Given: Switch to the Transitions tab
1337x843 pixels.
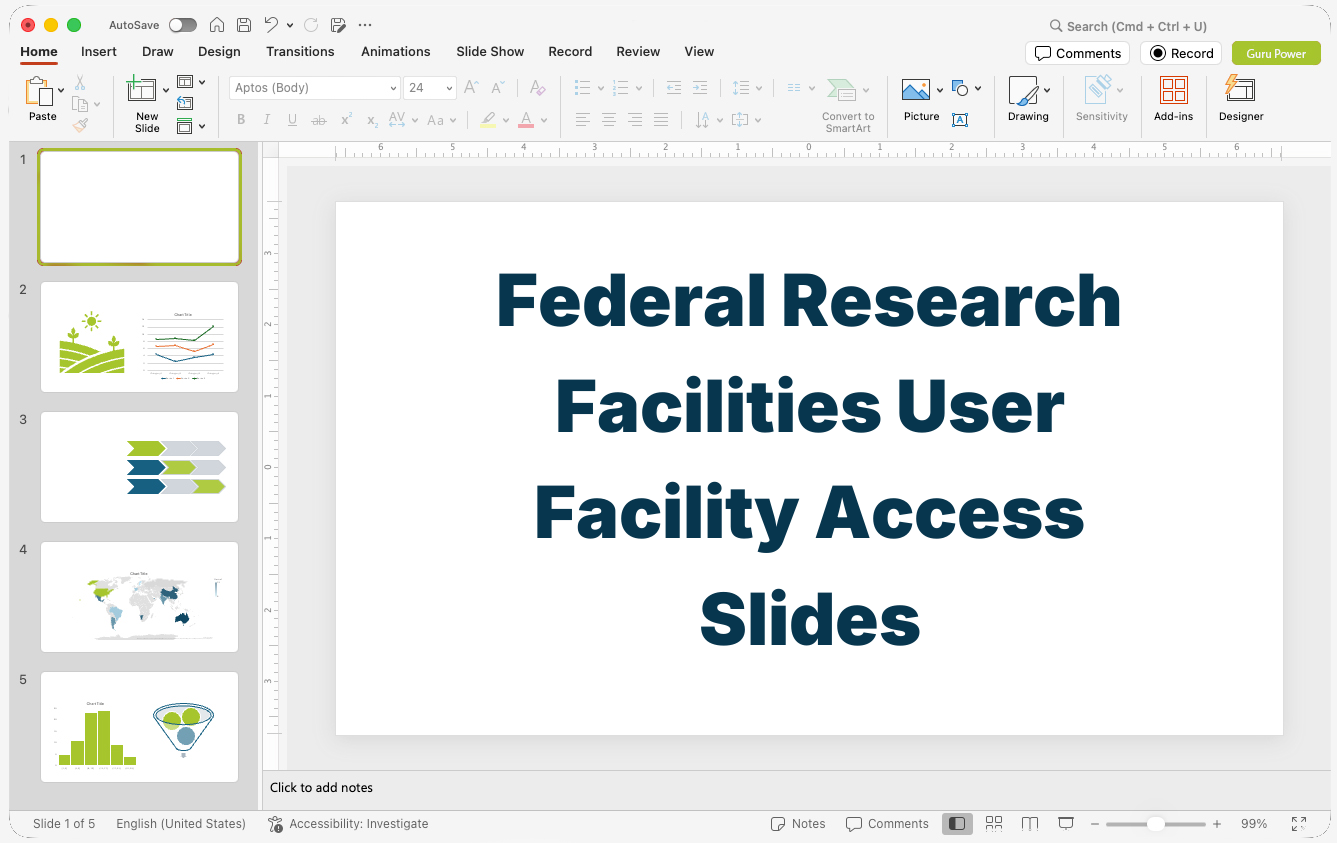Looking at the screenshot, I should pos(300,52).
